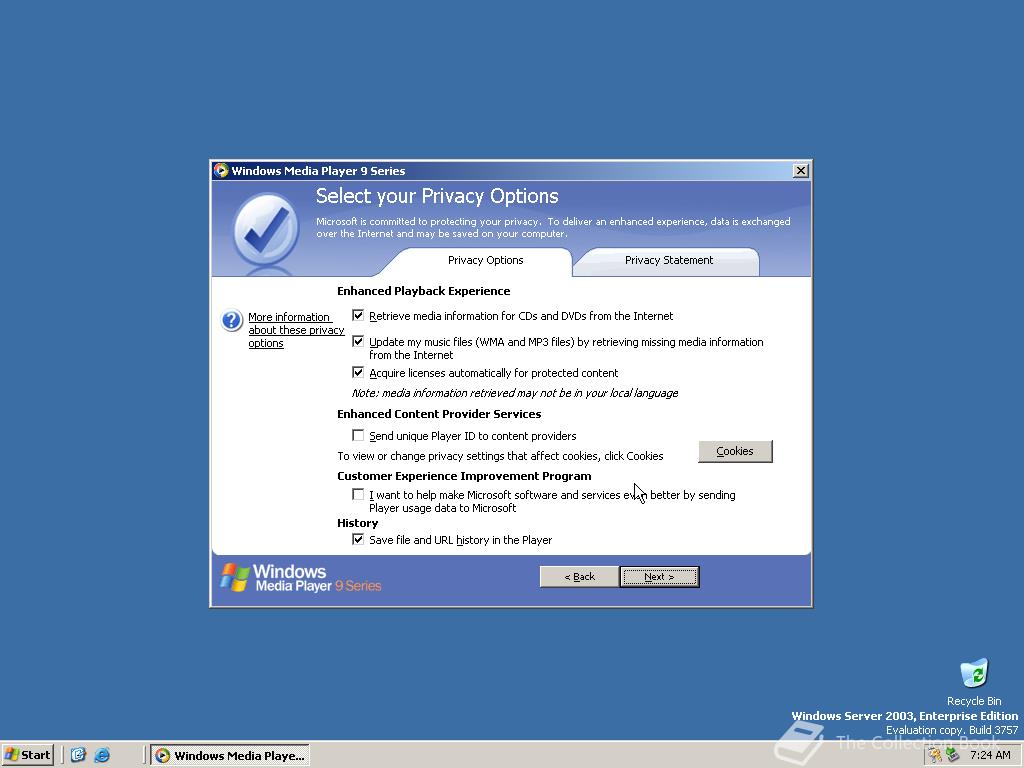Click the Start button

point(27,755)
